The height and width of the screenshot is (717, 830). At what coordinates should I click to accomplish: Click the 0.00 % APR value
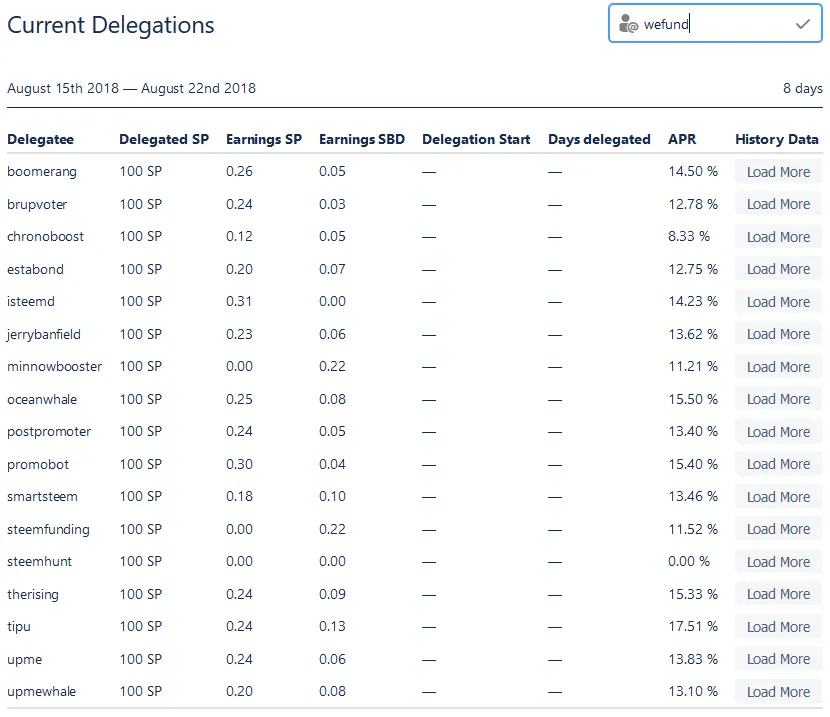(x=689, y=561)
